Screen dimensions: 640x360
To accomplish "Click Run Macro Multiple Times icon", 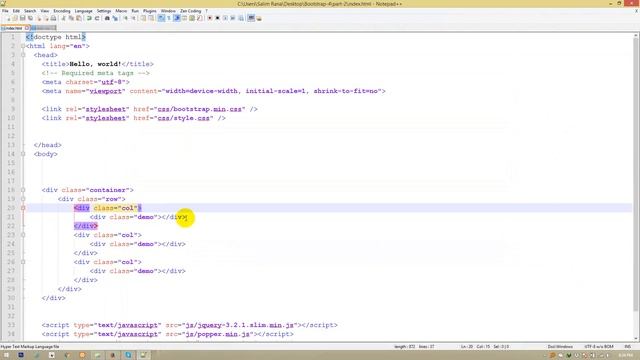I will point(233,18).
